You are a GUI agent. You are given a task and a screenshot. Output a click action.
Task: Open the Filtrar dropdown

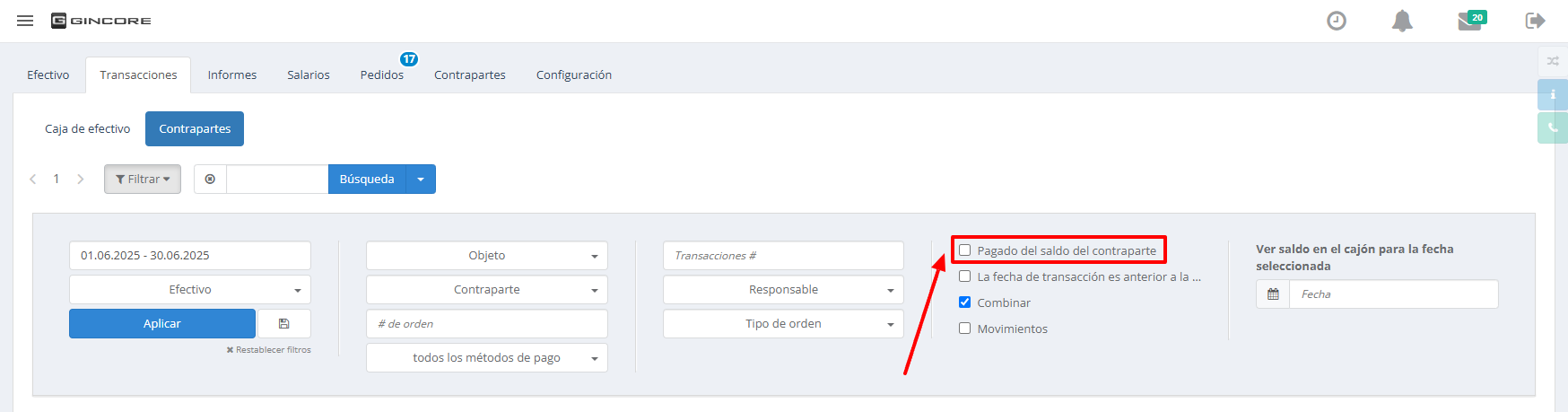[143, 180]
